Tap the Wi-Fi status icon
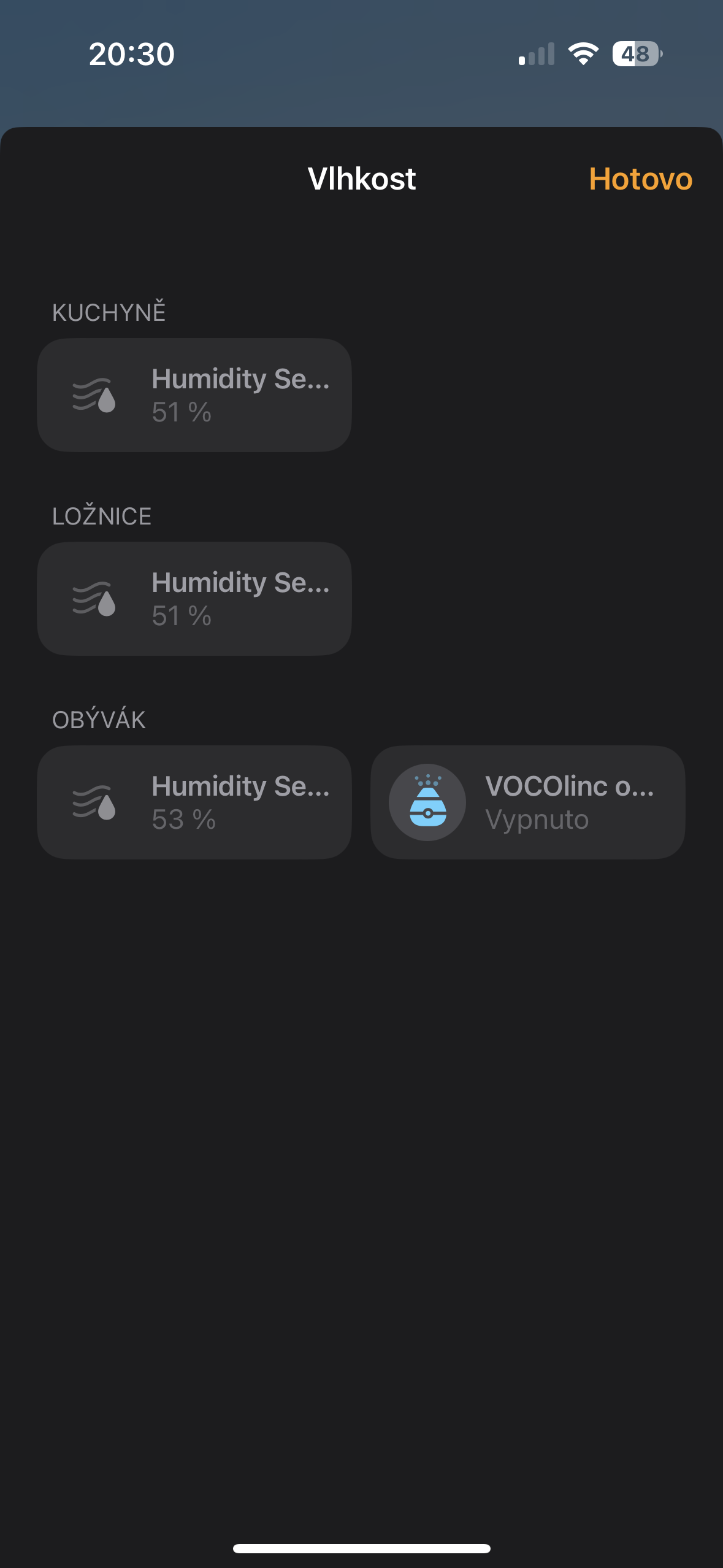 pyautogui.click(x=583, y=54)
